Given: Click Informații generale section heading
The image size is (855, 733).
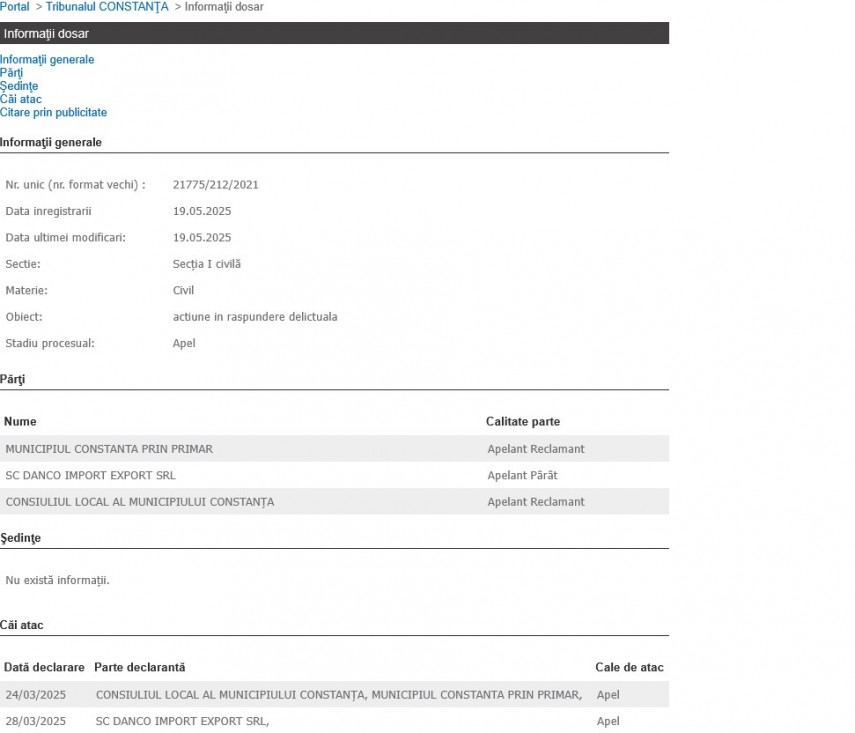Looking at the screenshot, I should [51, 142].
